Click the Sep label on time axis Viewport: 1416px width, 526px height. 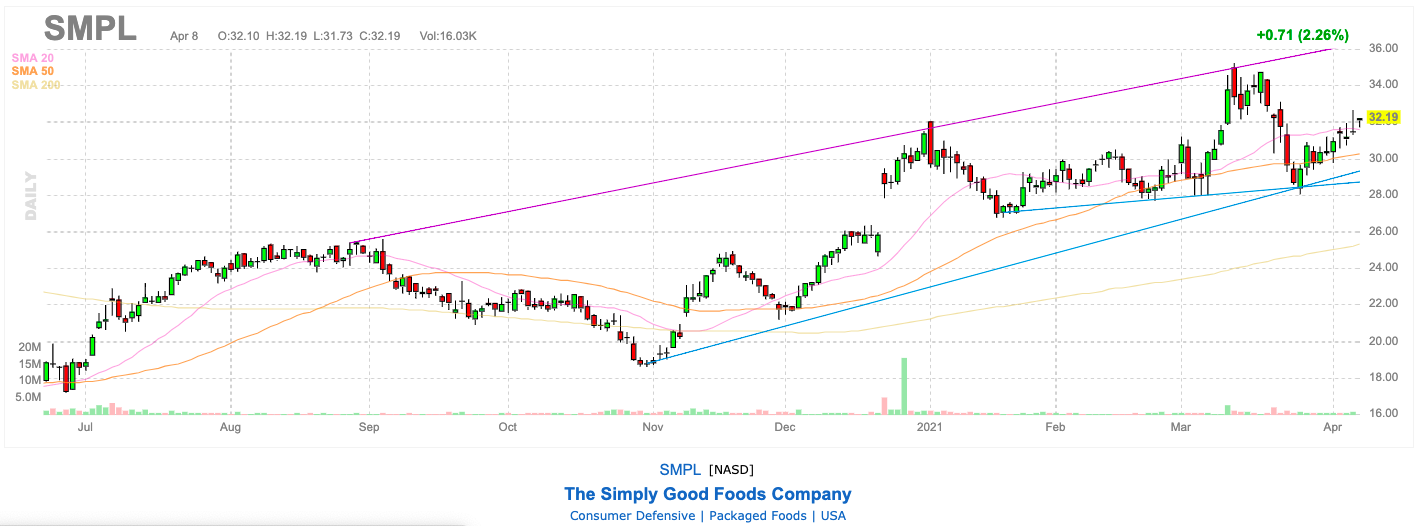click(369, 427)
